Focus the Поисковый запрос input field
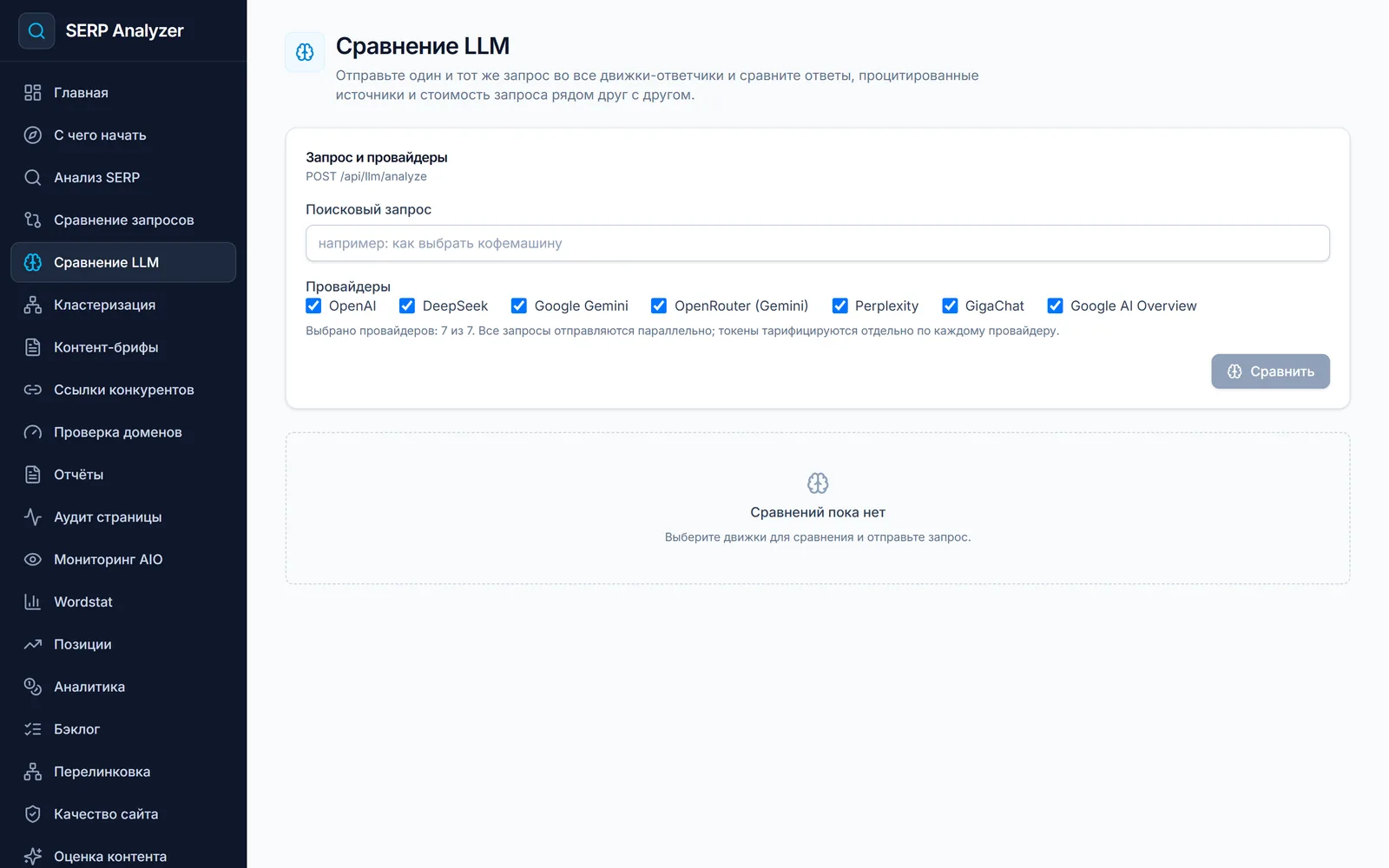The image size is (1389, 868). [818, 243]
